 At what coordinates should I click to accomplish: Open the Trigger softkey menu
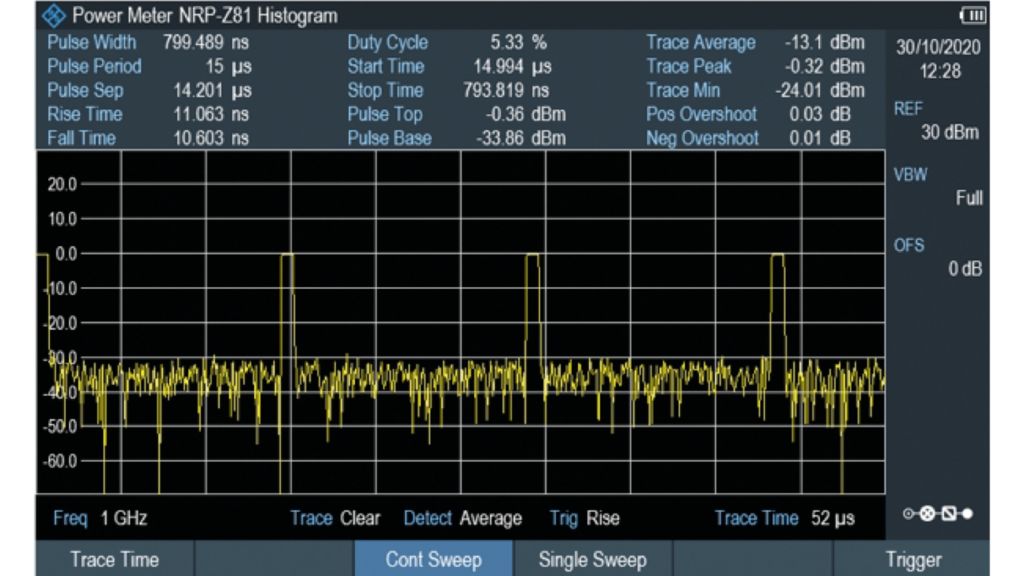click(912, 560)
